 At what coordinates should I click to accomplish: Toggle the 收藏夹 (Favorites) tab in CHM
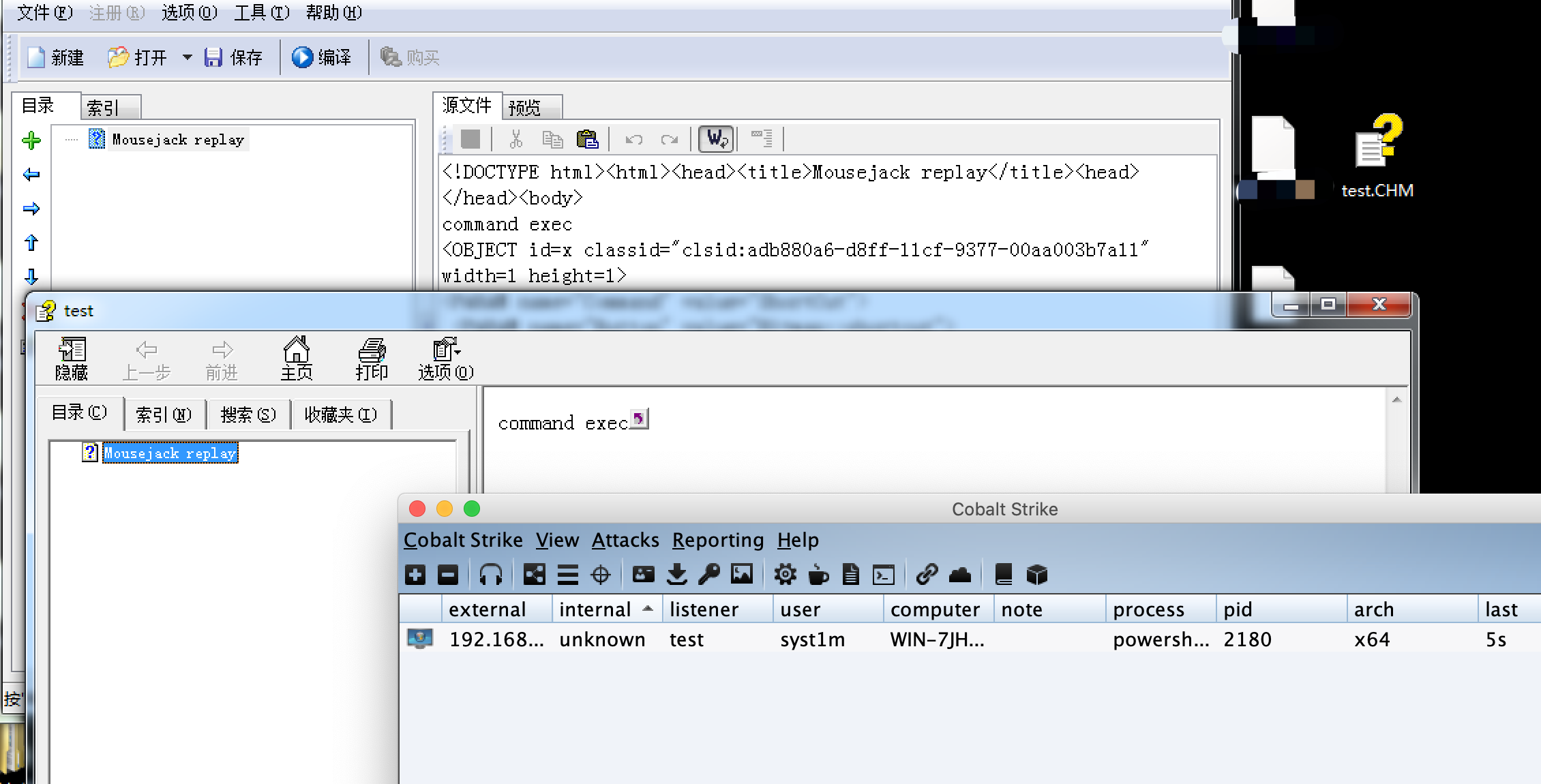point(341,413)
